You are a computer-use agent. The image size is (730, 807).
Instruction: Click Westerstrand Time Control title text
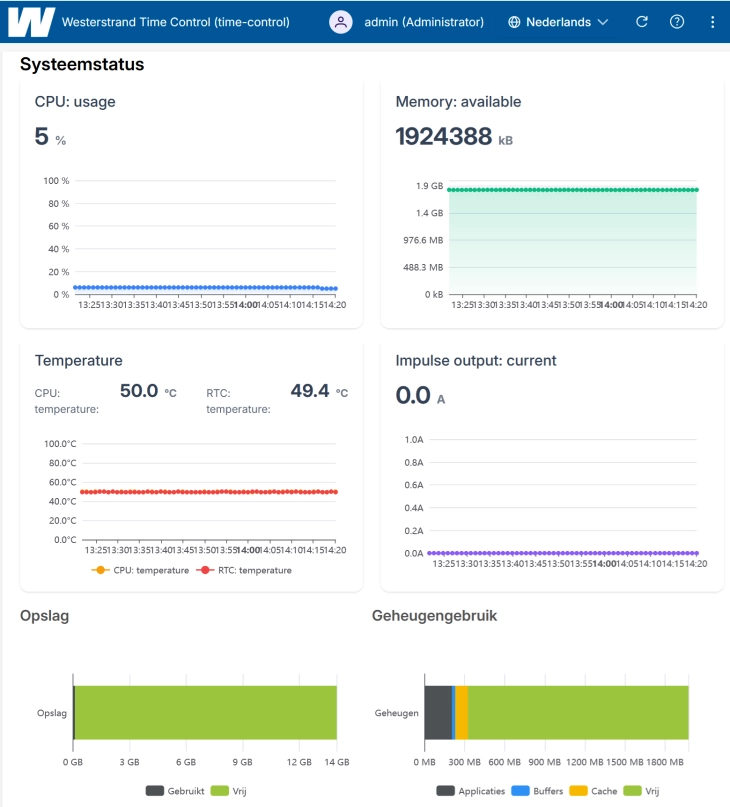[x=176, y=22]
